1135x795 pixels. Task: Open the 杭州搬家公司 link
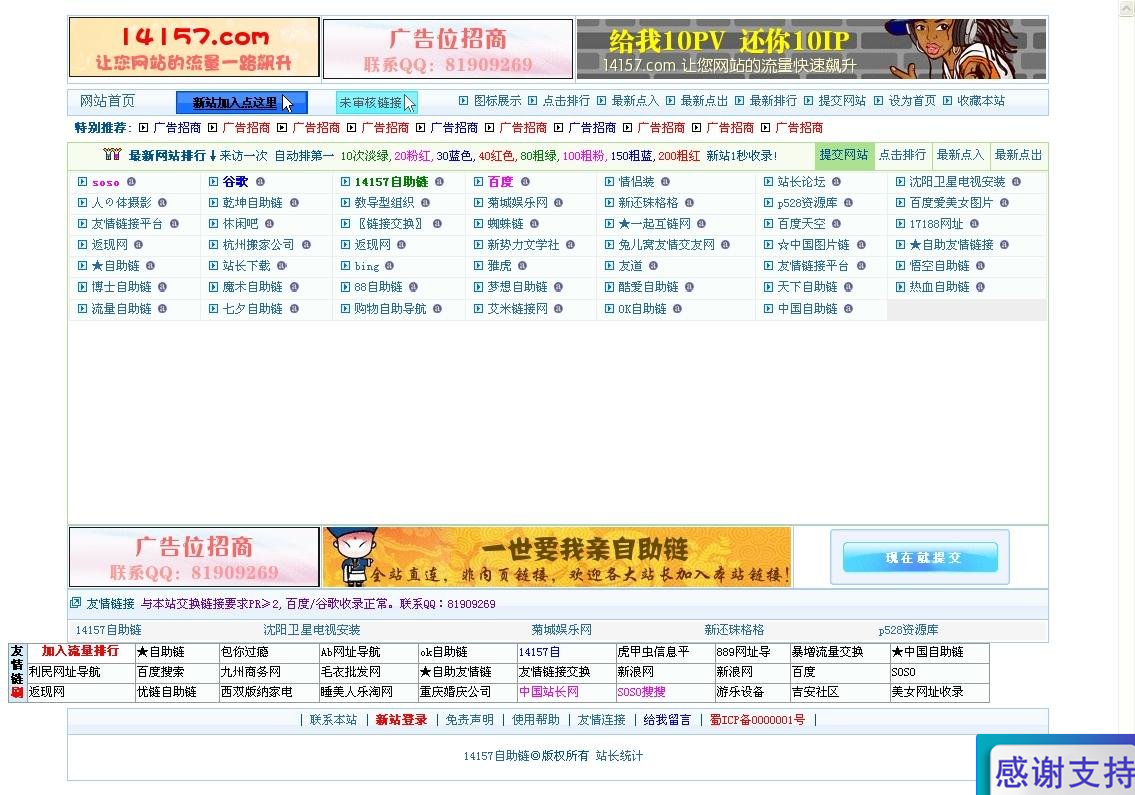258,245
